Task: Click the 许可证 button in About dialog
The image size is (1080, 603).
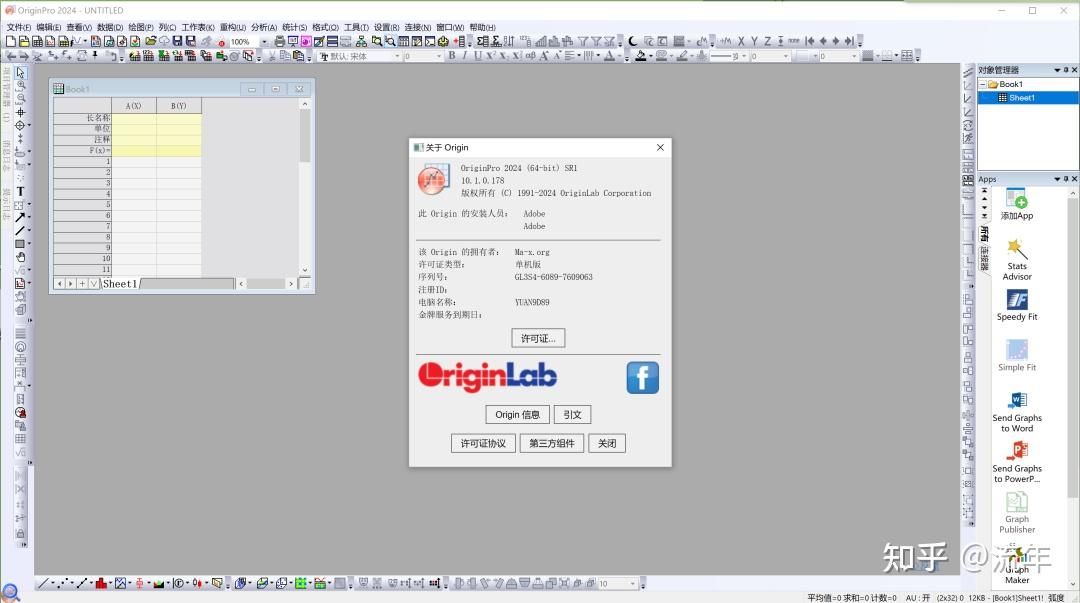Action: click(x=537, y=338)
